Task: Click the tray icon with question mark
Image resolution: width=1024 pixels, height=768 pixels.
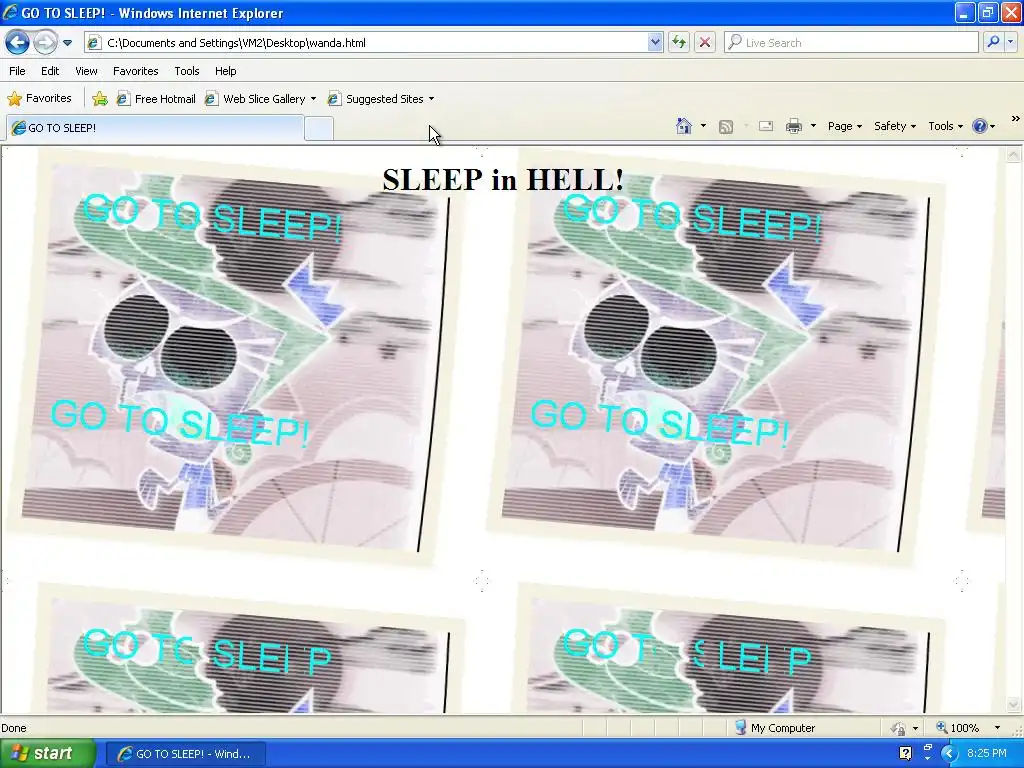Action: 905,753
